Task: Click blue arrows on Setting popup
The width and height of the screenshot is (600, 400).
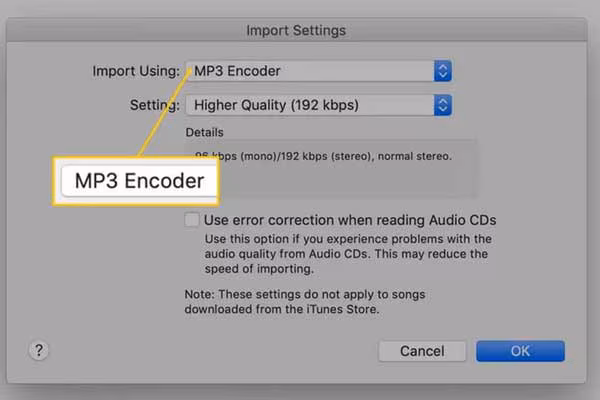Action: coord(443,105)
